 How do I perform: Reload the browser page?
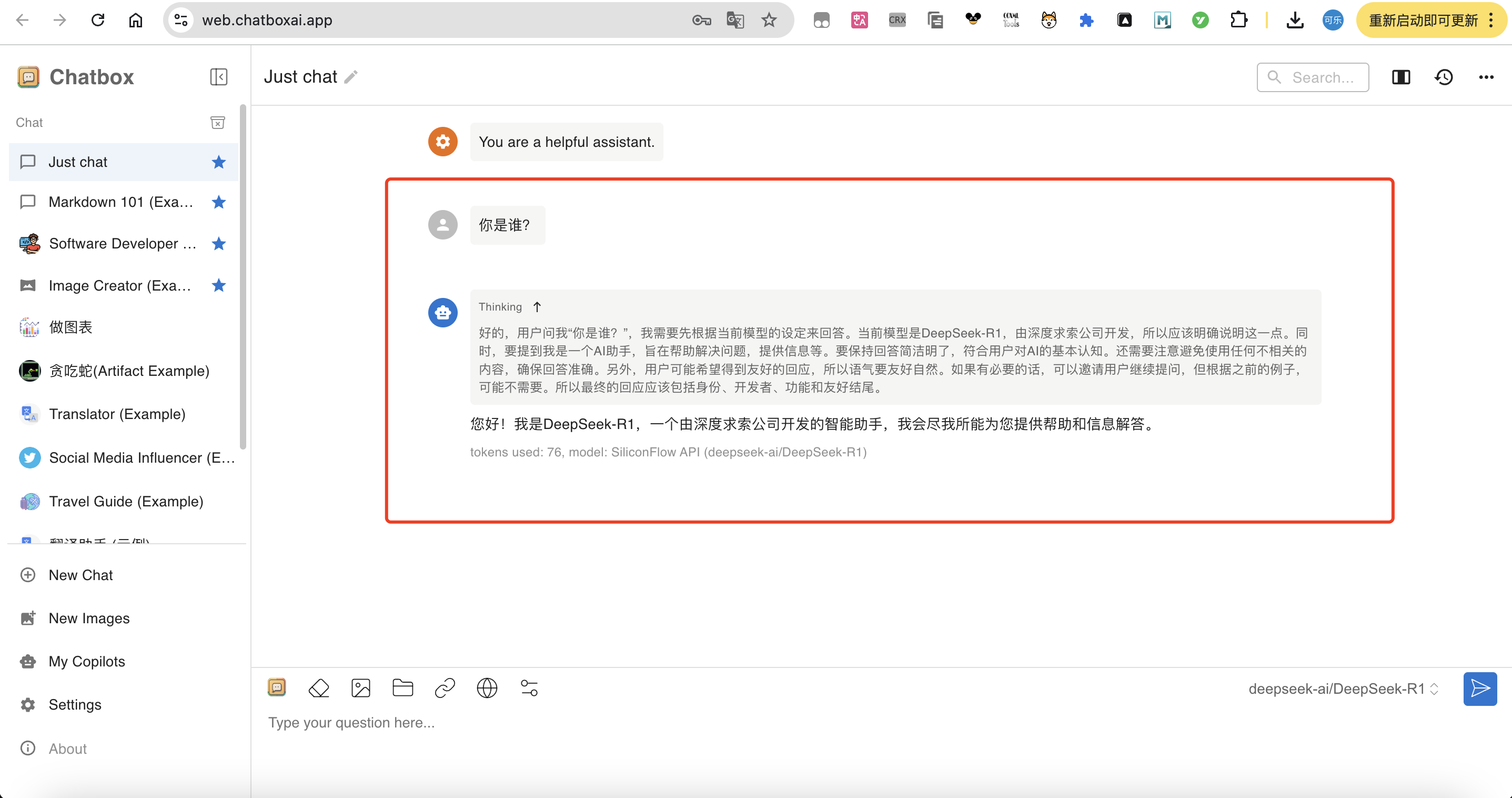click(x=98, y=20)
